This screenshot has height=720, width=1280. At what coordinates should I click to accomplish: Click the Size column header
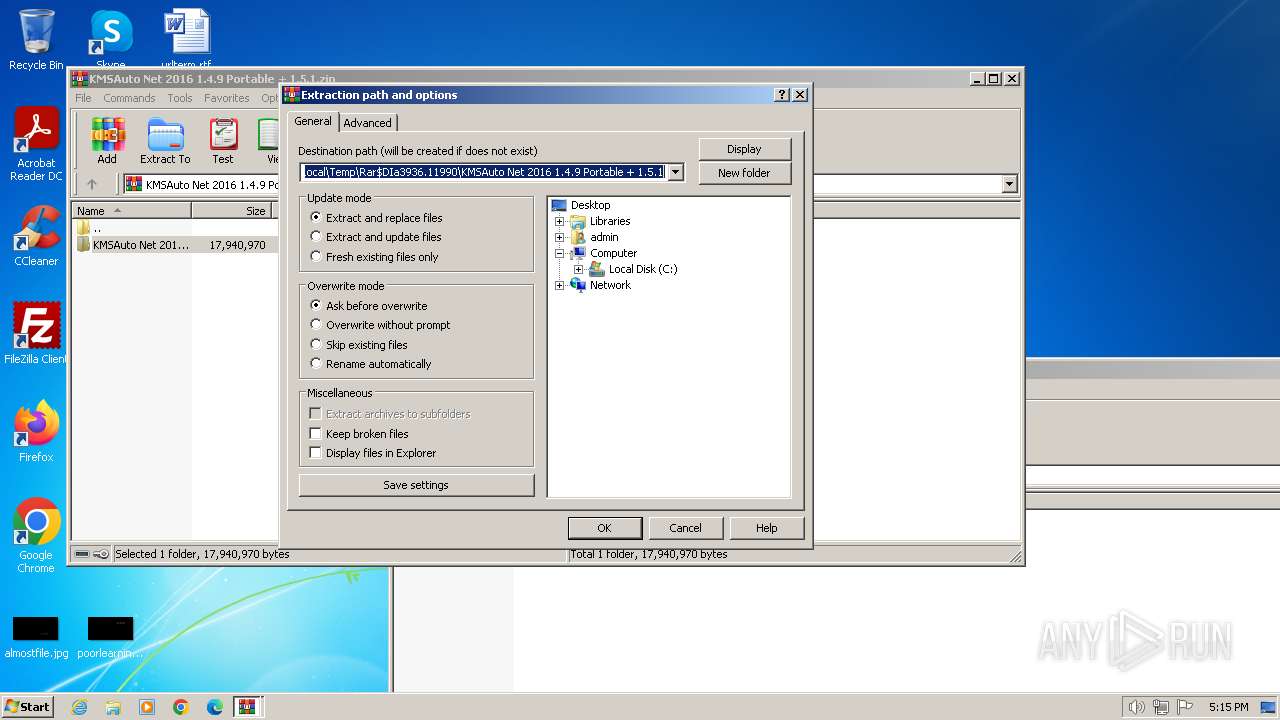click(x=235, y=211)
